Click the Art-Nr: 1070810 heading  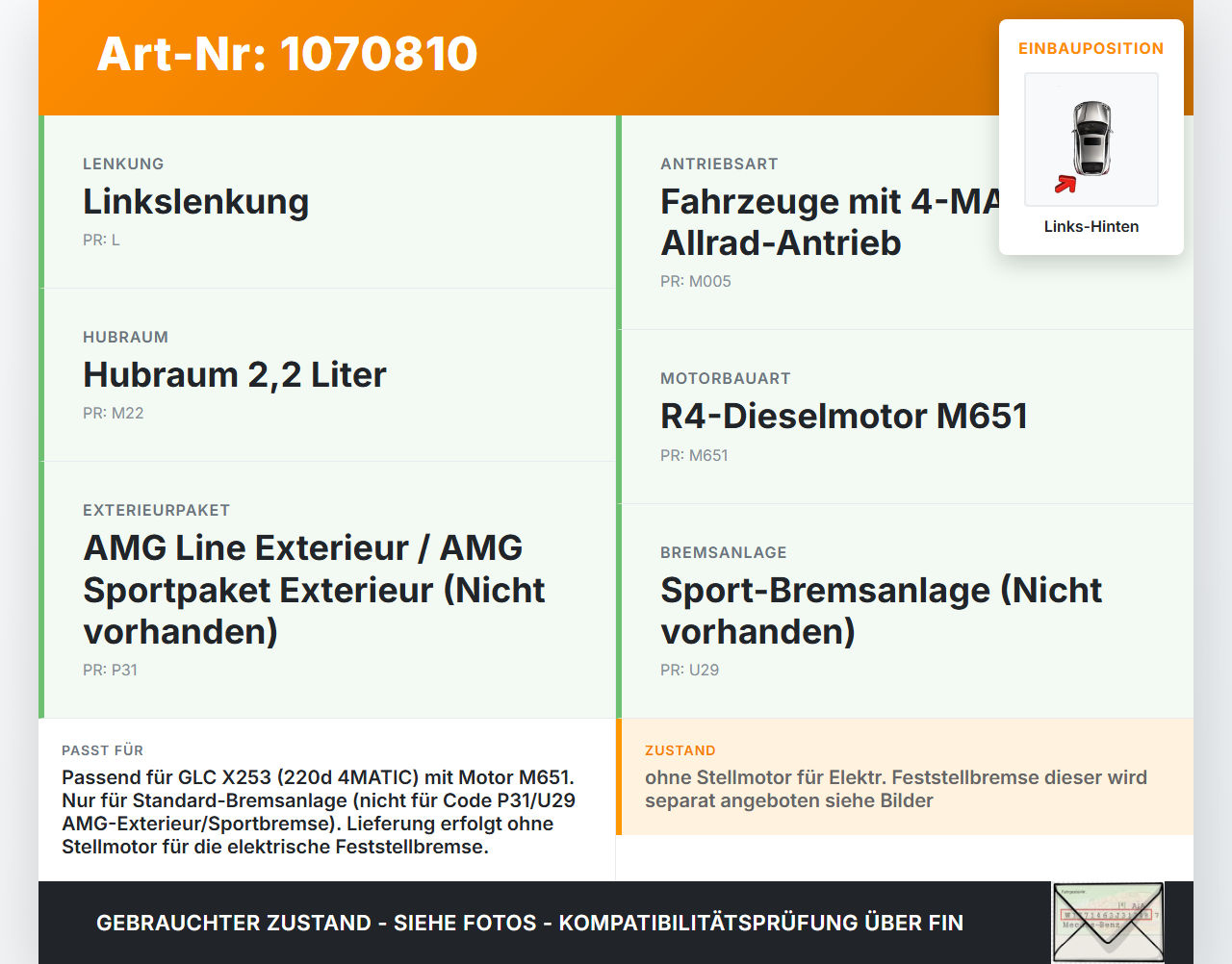[x=287, y=54]
